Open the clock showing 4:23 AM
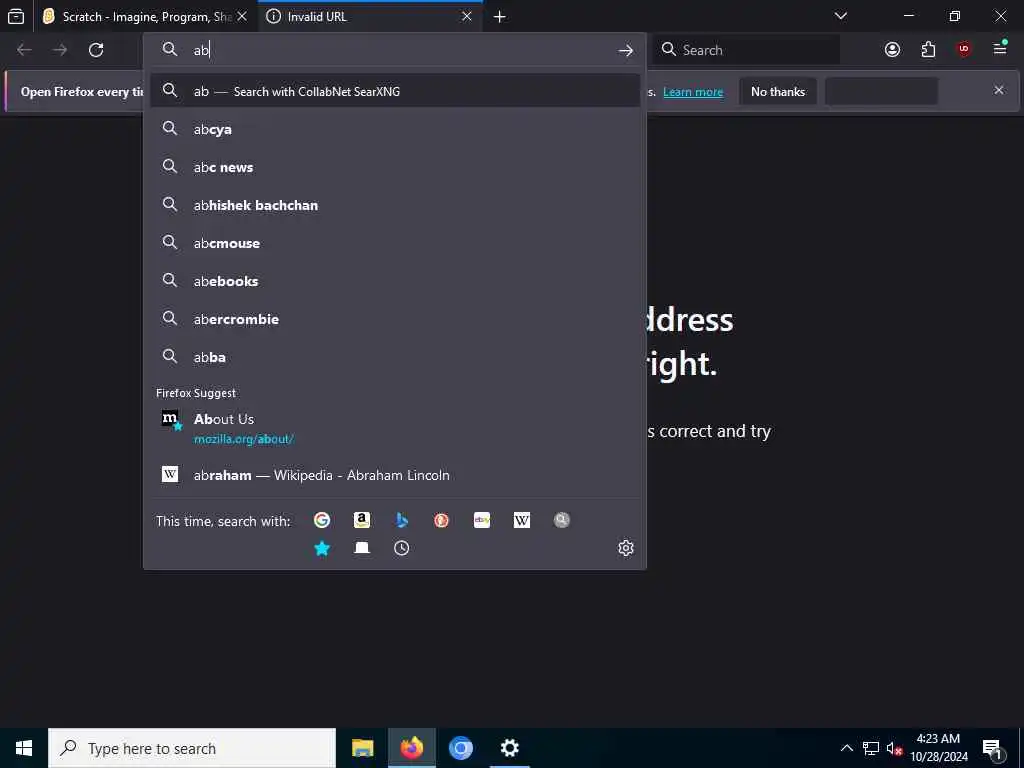This screenshot has height=768, width=1024. 938,748
